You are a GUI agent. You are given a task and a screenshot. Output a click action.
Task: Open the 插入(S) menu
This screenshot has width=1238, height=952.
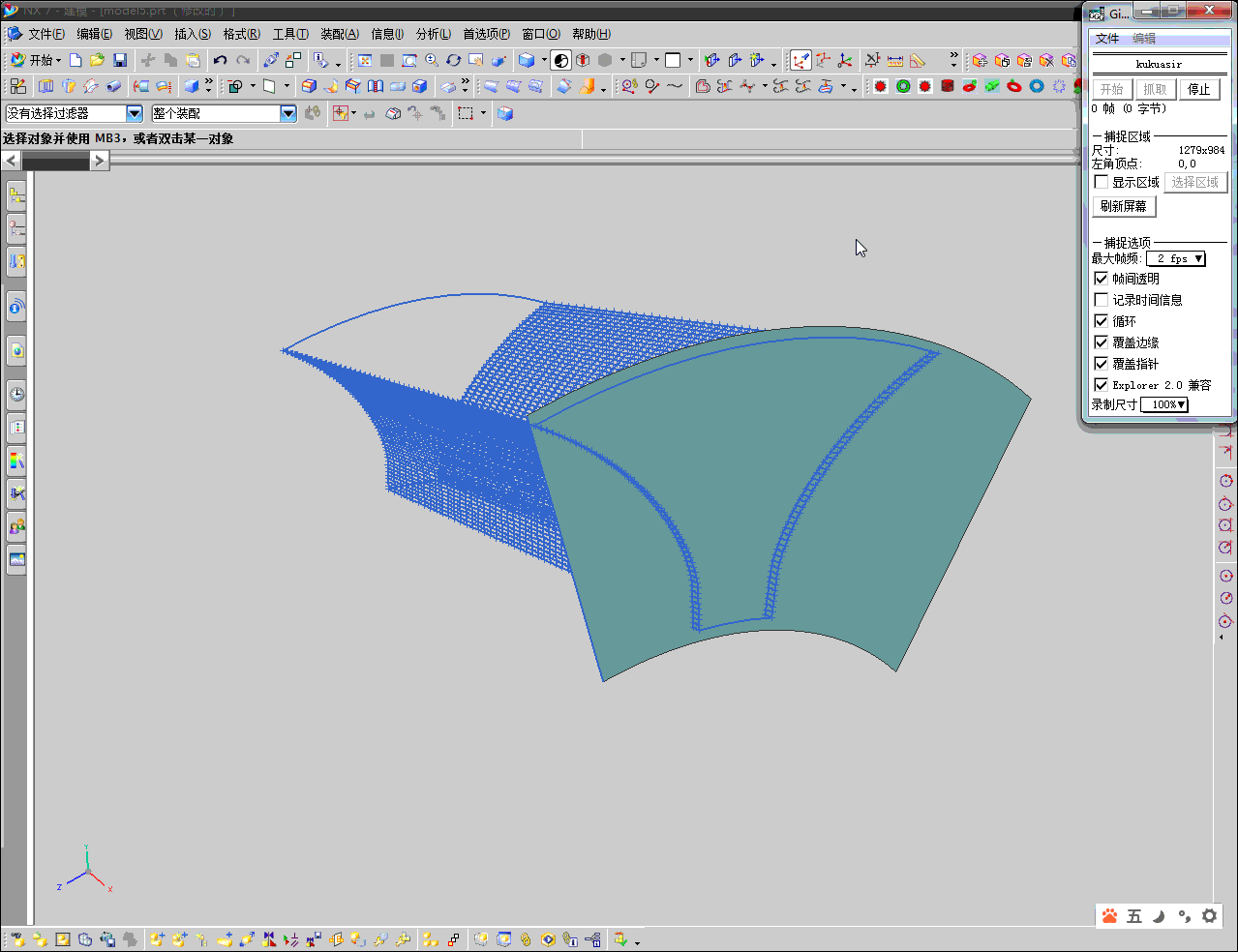pos(192,34)
